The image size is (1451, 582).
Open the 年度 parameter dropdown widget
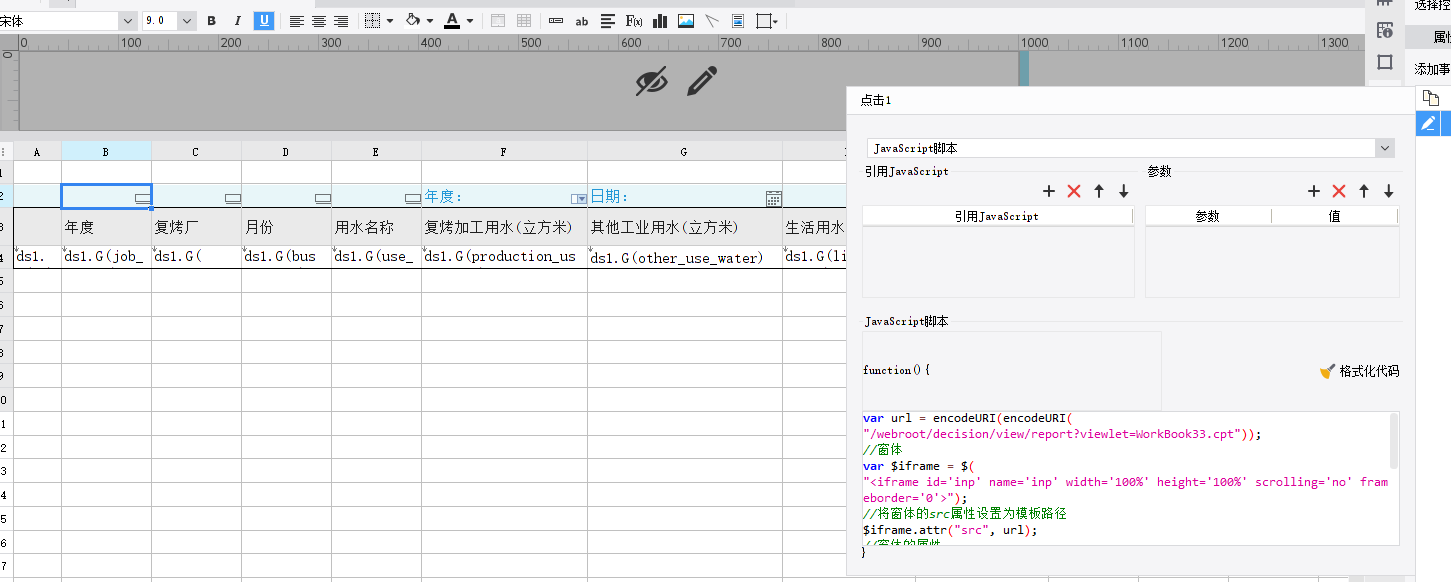coord(578,198)
